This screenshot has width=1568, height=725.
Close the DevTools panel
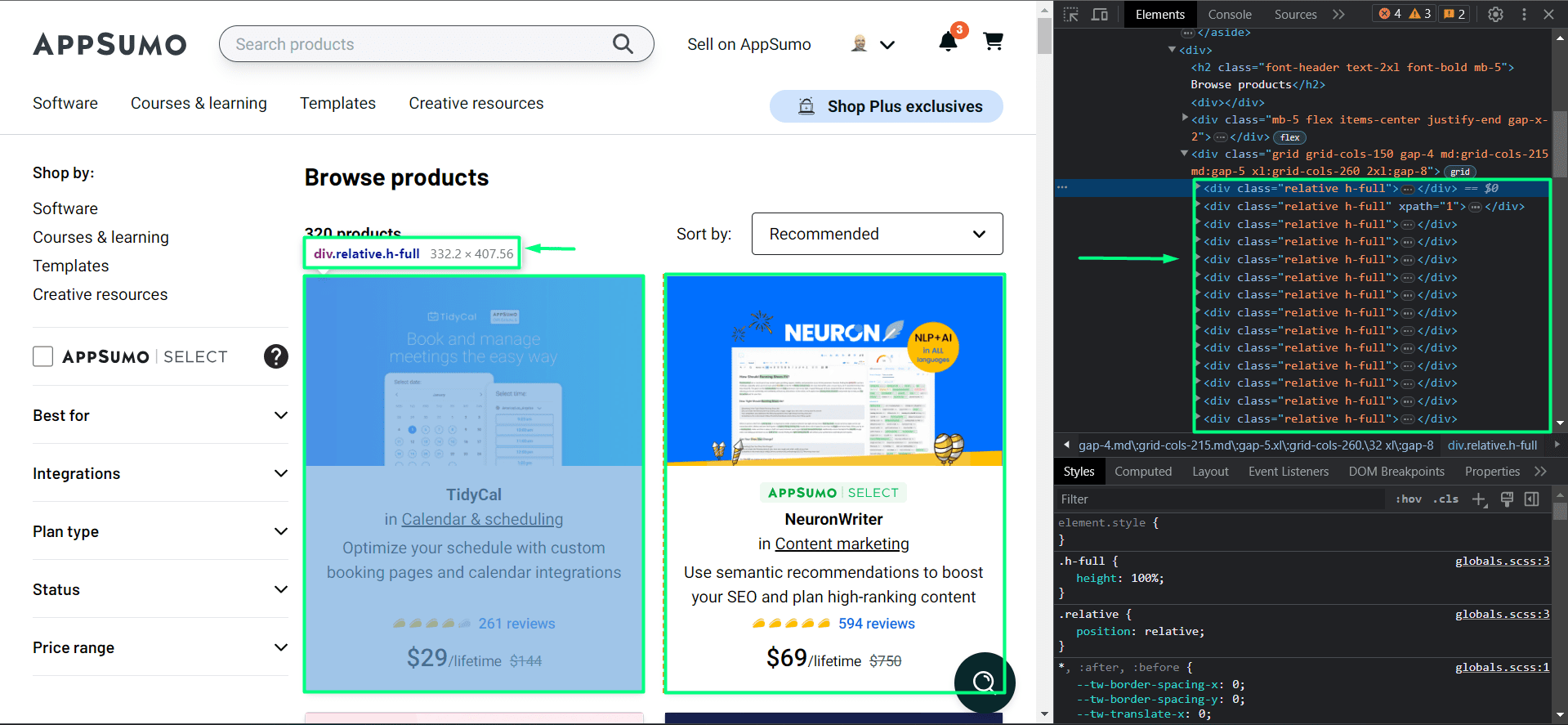(1548, 14)
